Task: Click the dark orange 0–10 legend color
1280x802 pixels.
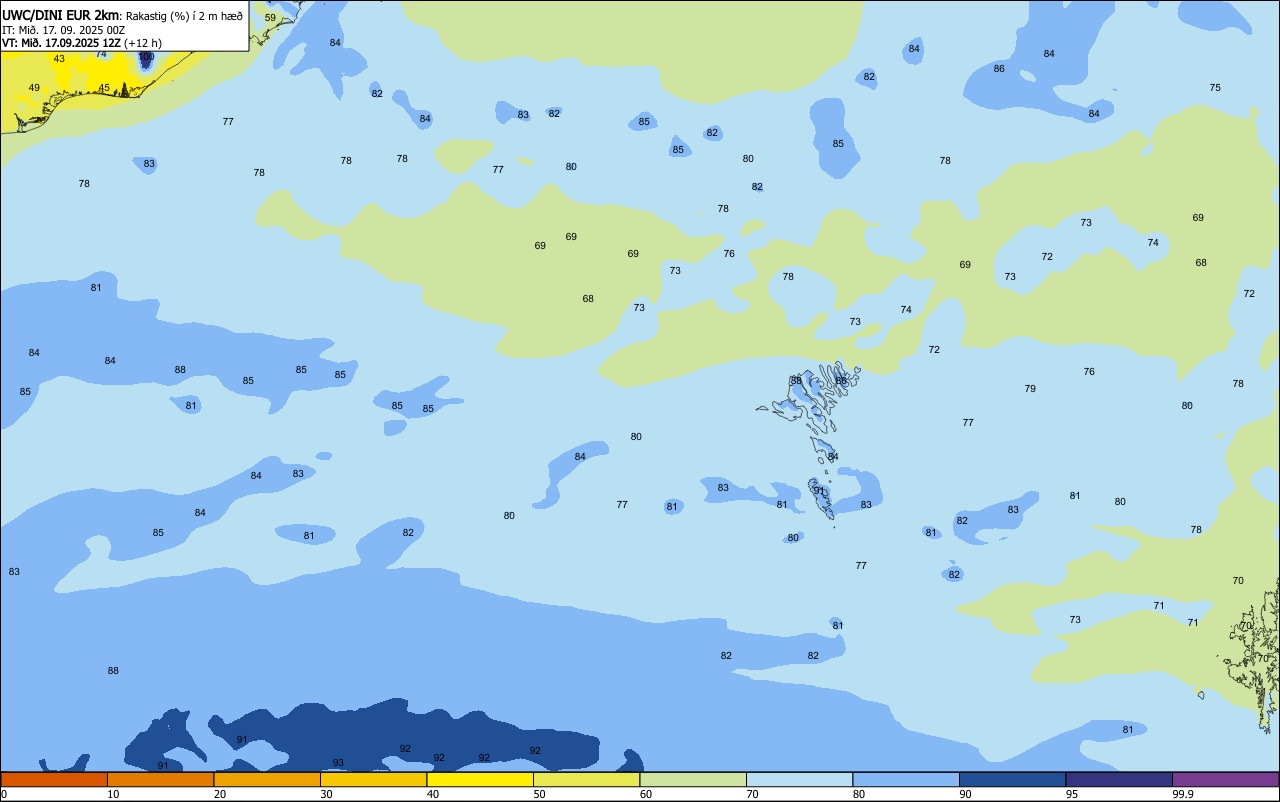Action: [x=54, y=779]
